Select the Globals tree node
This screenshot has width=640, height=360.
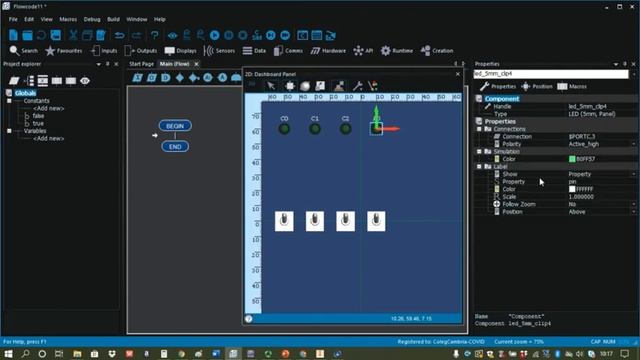click(x=25, y=93)
